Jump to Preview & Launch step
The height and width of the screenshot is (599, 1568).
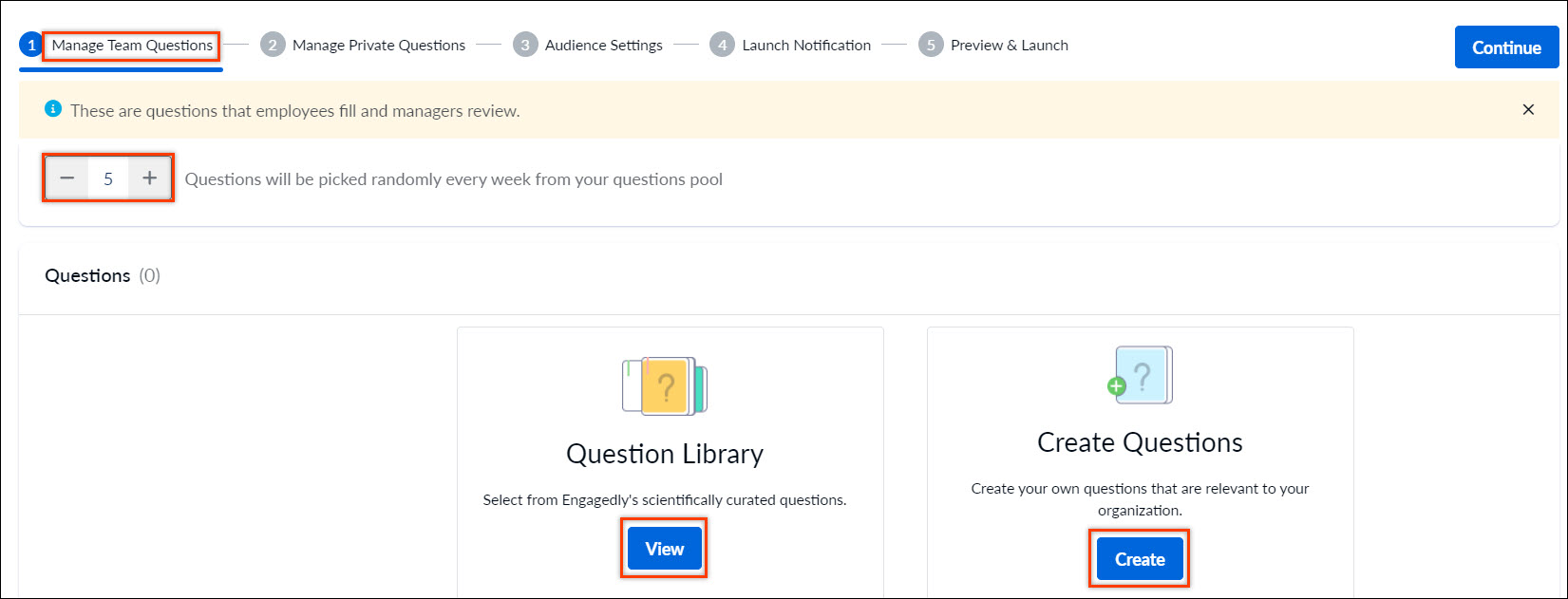(x=1010, y=46)
